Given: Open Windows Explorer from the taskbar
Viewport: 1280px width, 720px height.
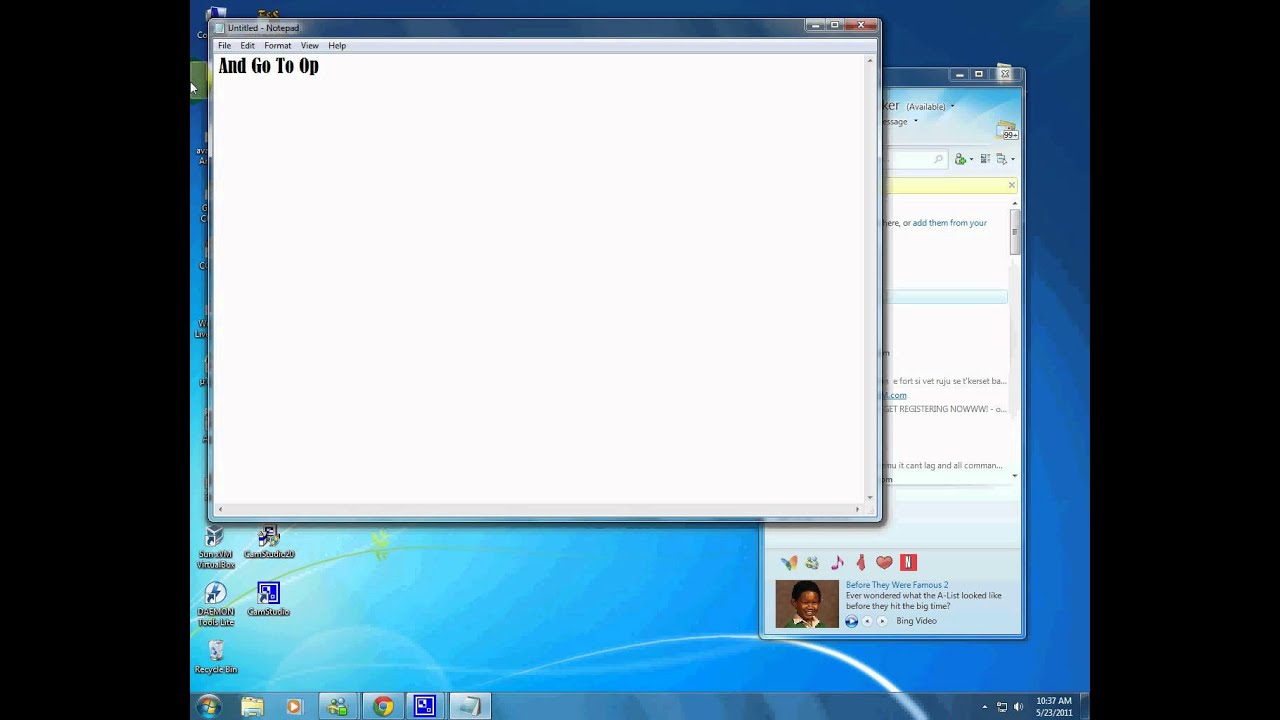Looking at the screenshot, I should [x=252, y=707].
